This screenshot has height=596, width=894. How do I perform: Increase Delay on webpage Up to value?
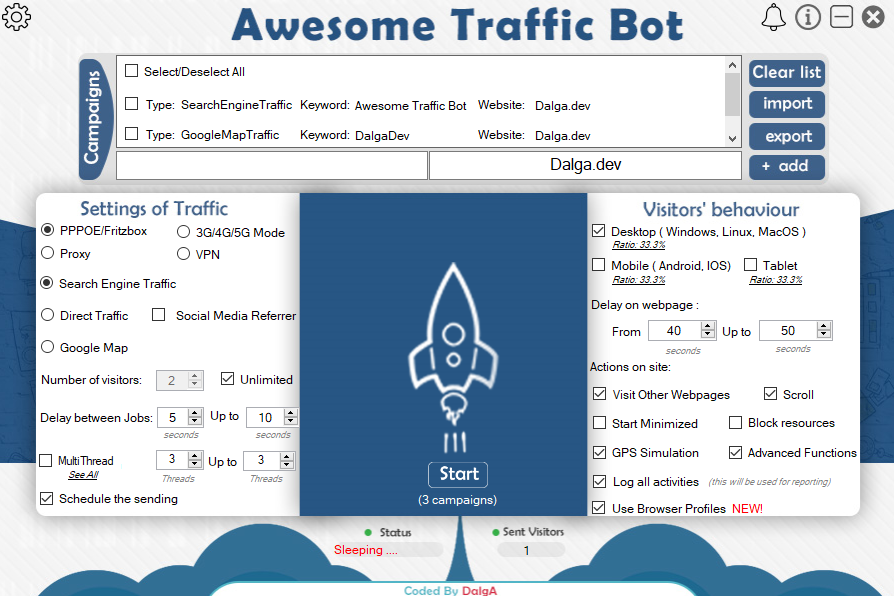coord(823,326)
